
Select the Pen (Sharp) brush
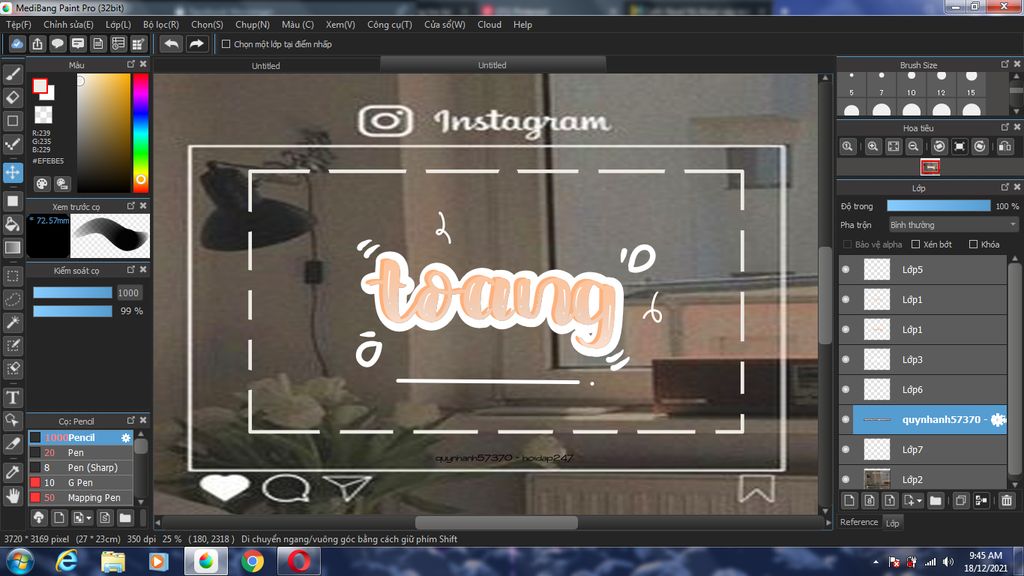80,468
